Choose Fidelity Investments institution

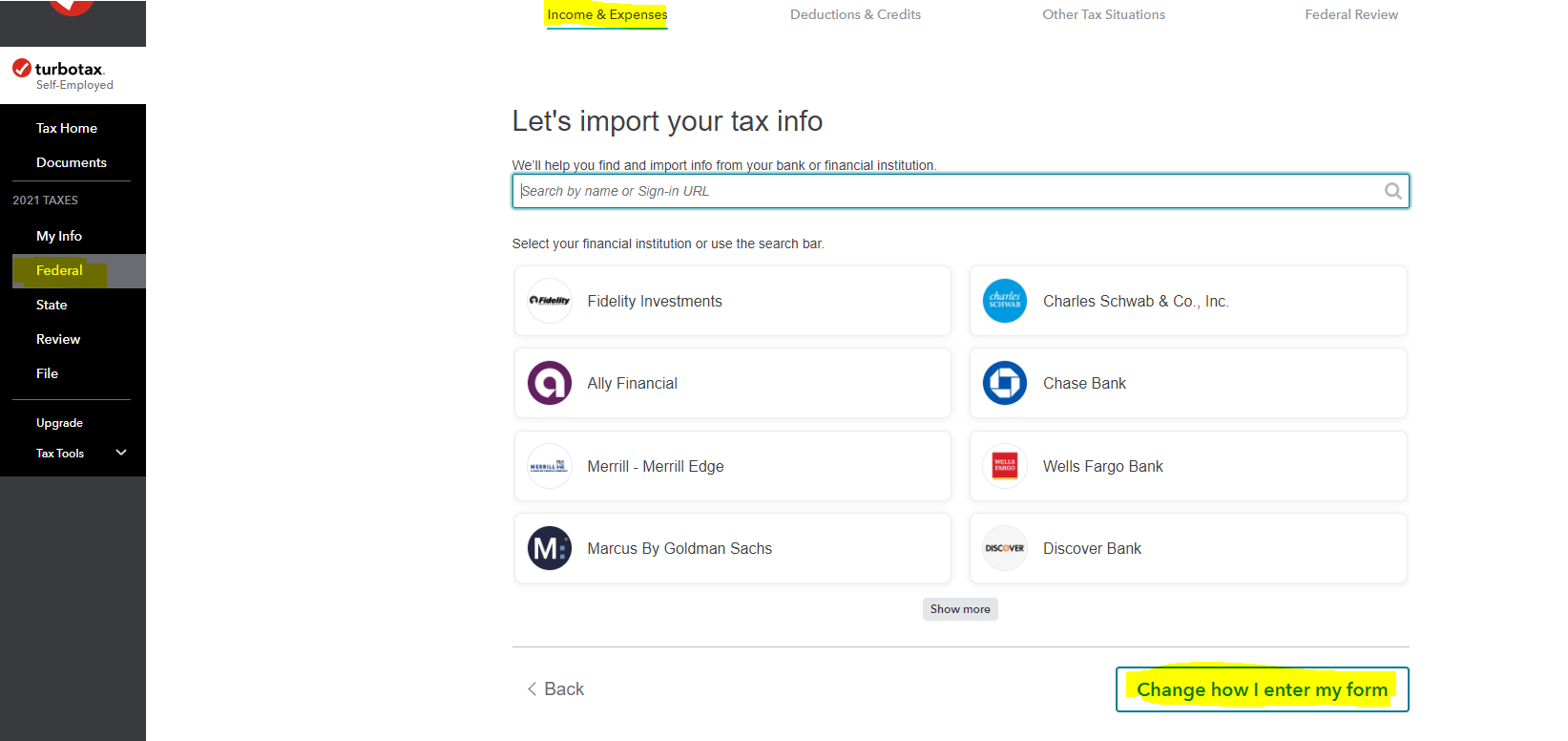pyautogui.click(x=732, y=301)
